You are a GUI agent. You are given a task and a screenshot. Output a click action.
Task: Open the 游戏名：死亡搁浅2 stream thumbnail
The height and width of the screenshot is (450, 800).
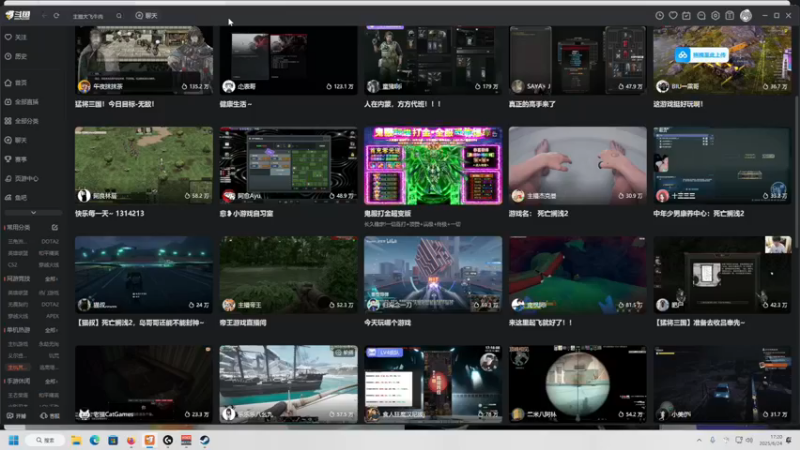pos(578,166)
